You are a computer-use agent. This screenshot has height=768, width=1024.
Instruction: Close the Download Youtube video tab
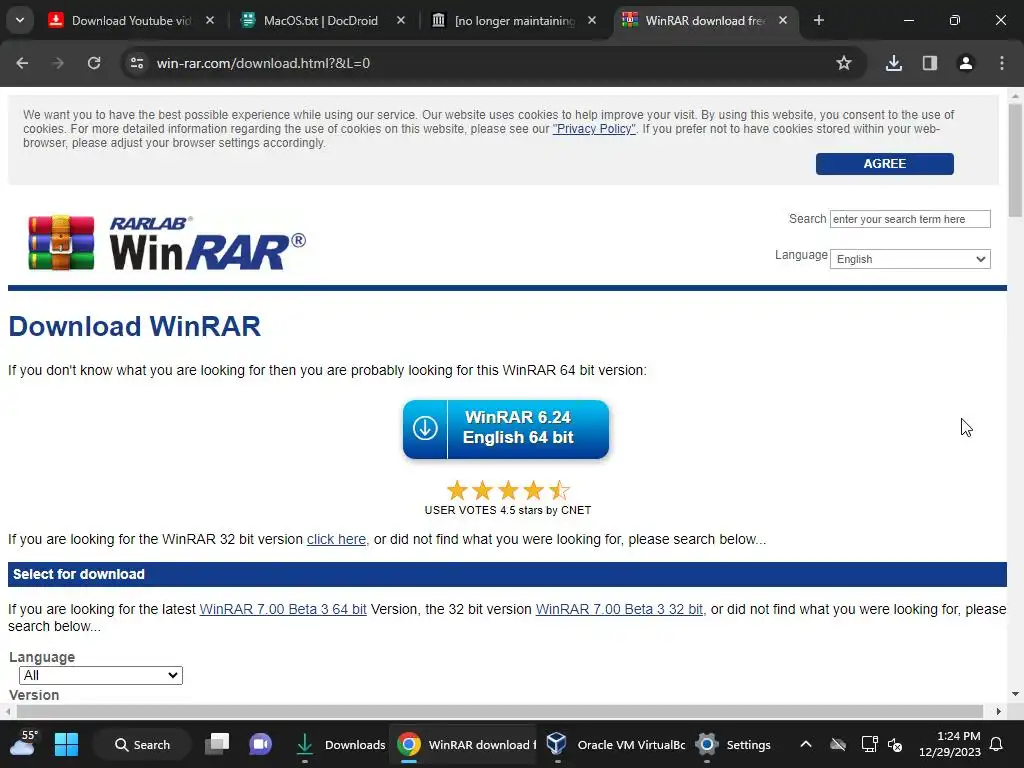[210, 20]
